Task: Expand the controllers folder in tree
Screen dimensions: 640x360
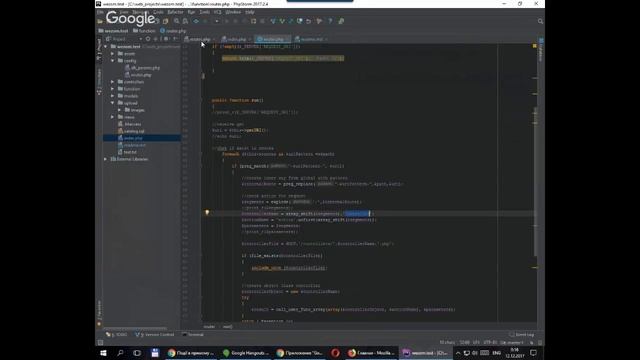Action: point(113,82)
